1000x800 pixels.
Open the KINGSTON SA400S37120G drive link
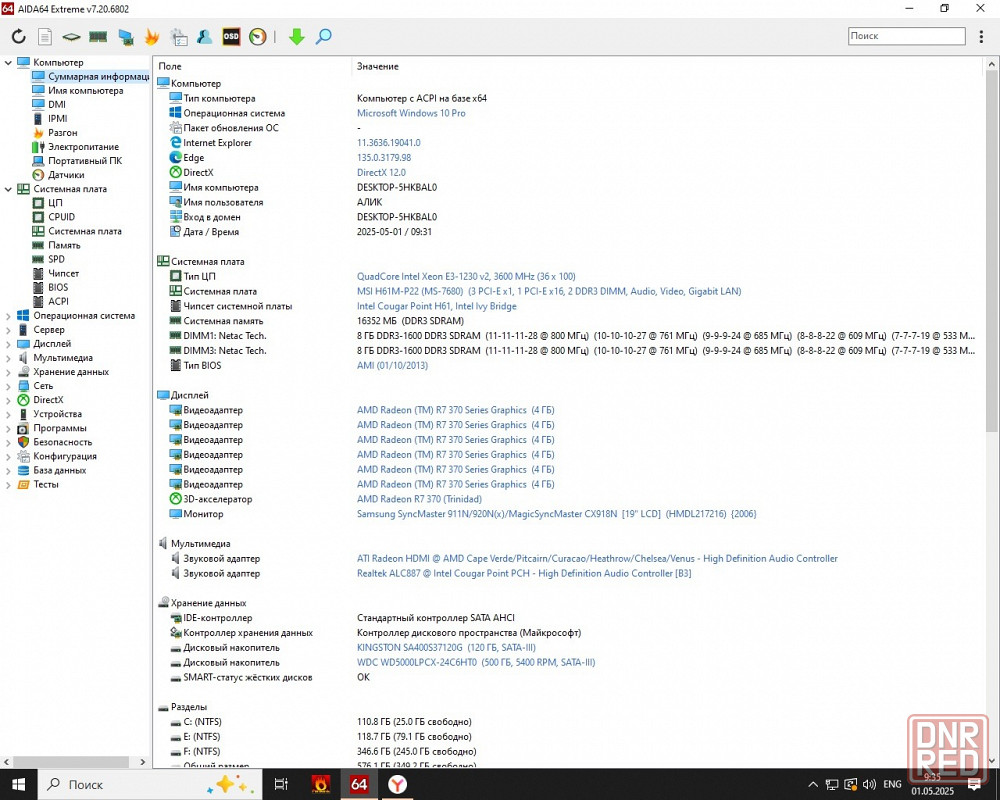tap(446, 648)
